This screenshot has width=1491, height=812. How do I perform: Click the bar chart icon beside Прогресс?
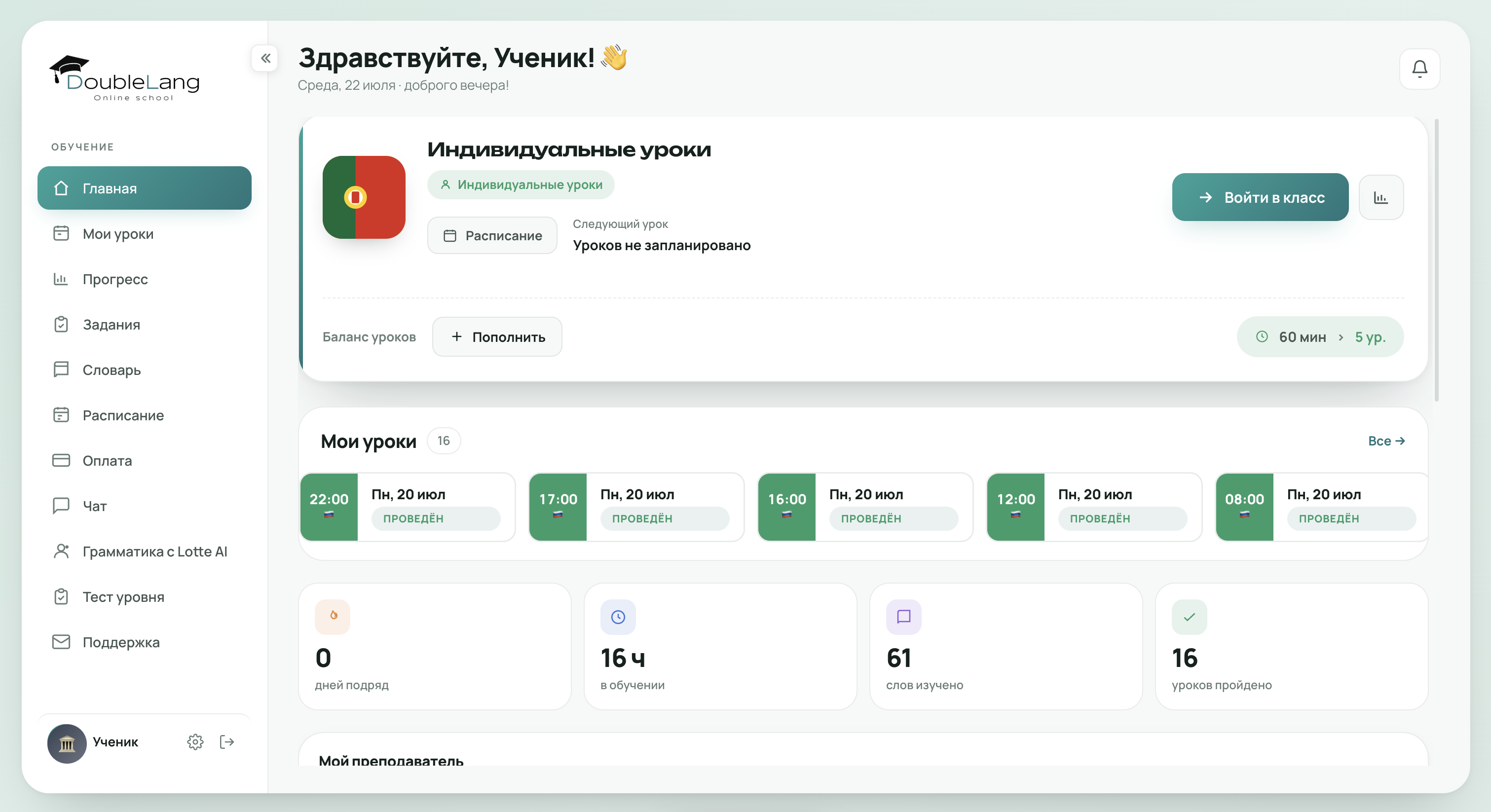tap(61, 279)
